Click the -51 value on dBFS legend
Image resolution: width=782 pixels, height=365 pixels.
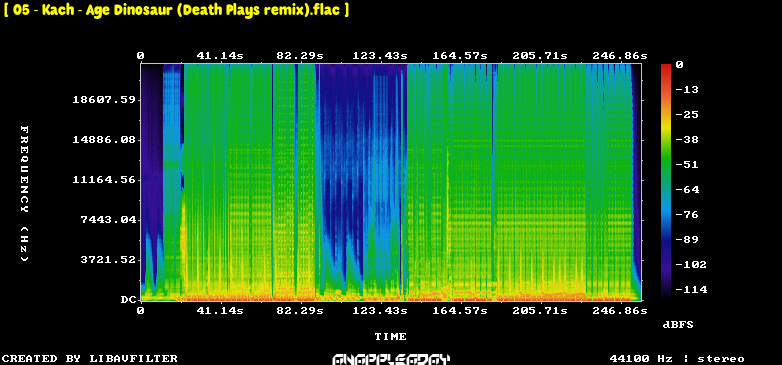click(x=687, y=165)
